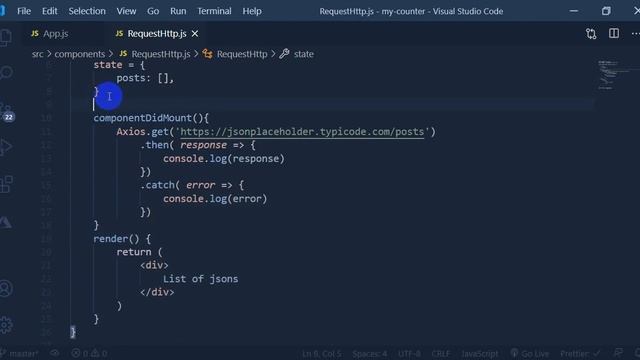Open the Search view in activity bar

[6, 73]
